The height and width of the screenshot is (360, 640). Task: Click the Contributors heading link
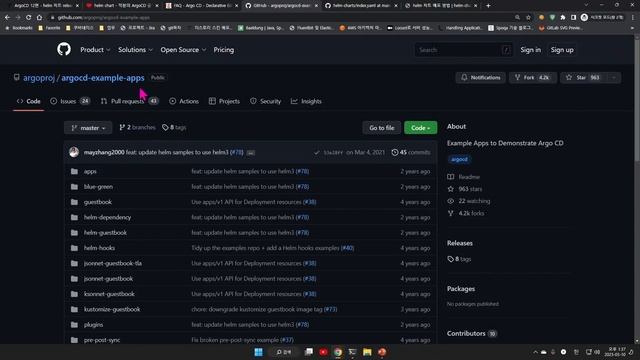(471, 333)
